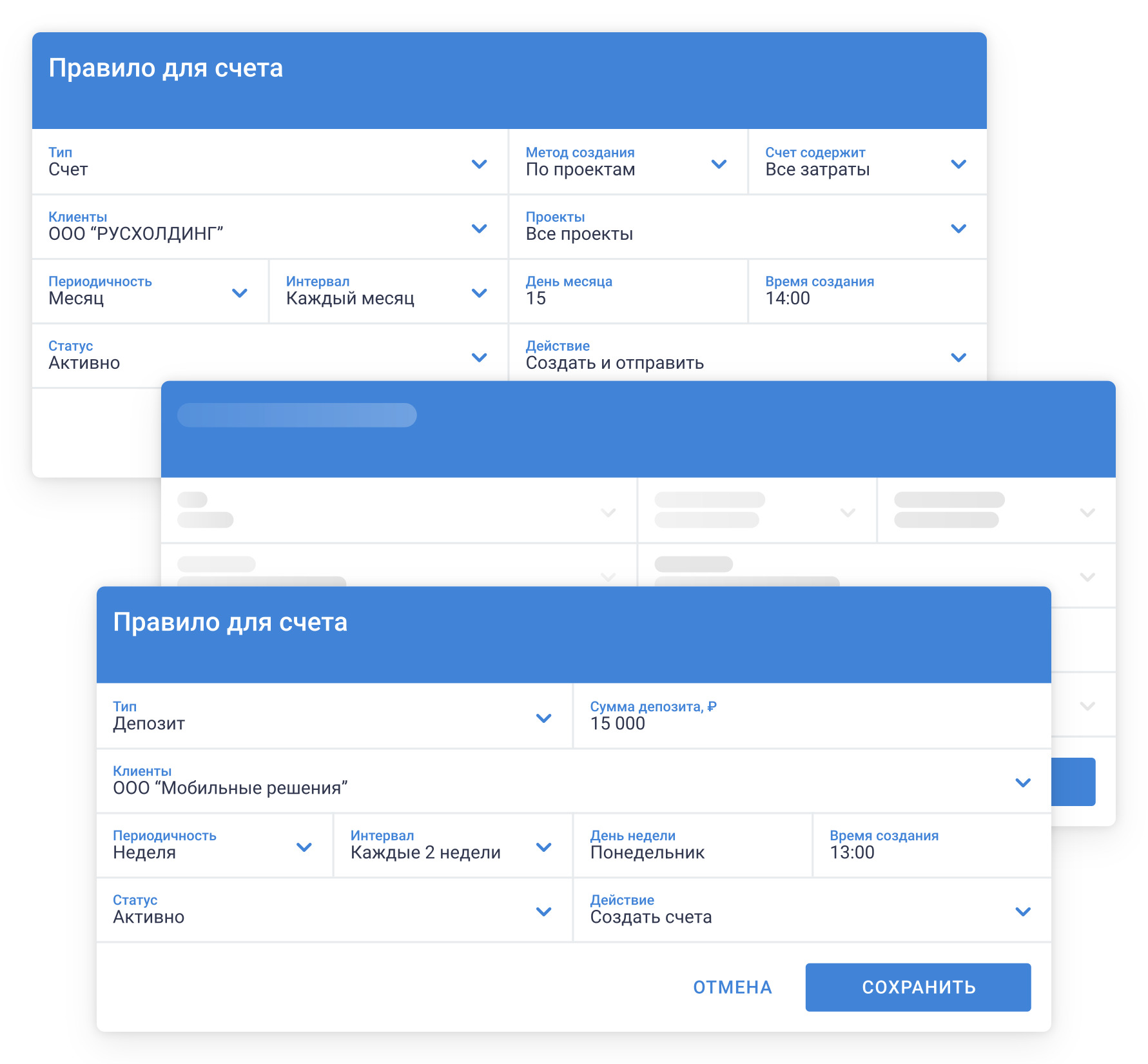Click the День месяца field with 15
The height and width of the screenshot is (1064, 1148).
point(627,291)
